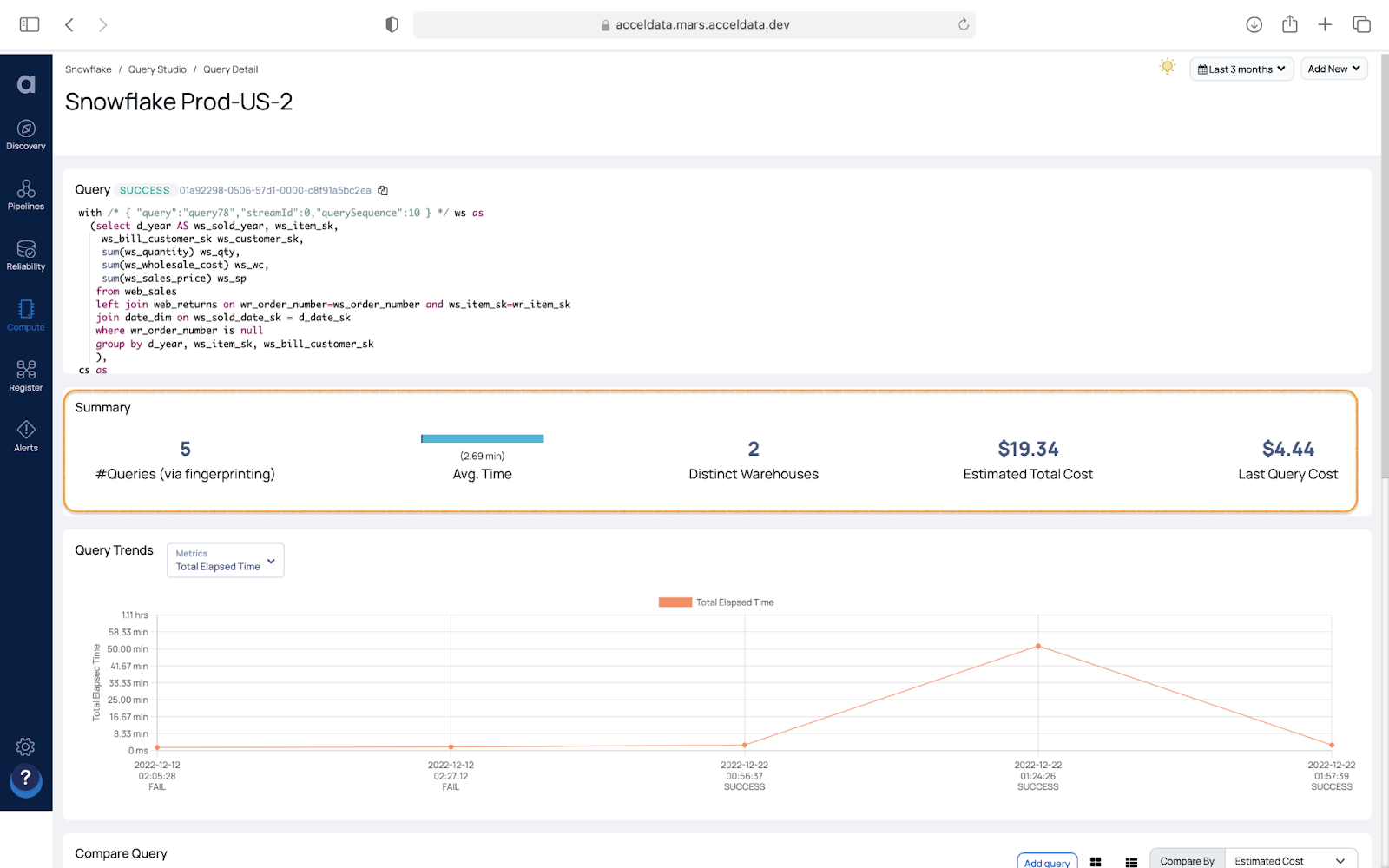Switch Compare Query to grid view

(1096, 862)
